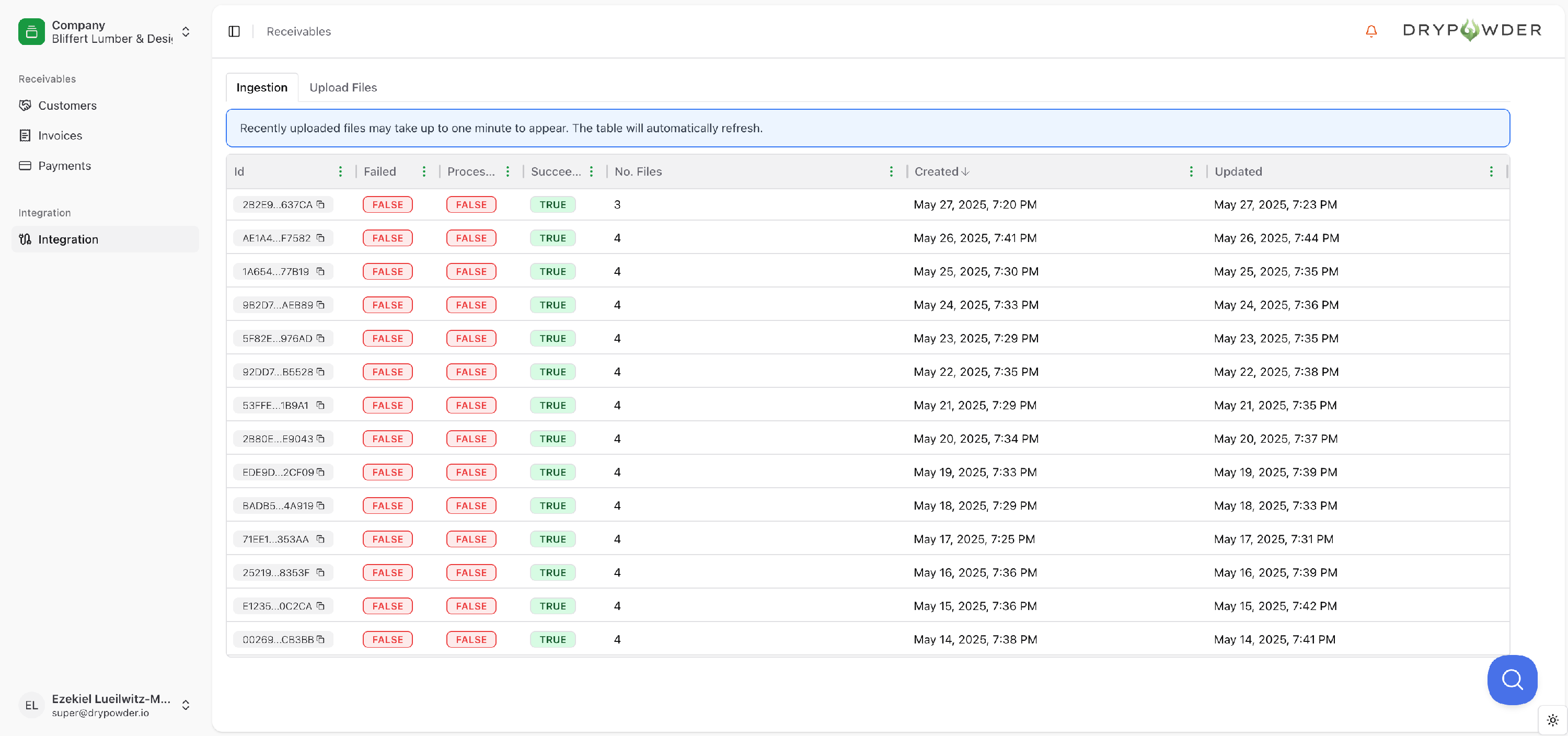The height and width of the screenshot is (736, 1568).
Task: Click the Payments card icon
Action: point(25,166)
